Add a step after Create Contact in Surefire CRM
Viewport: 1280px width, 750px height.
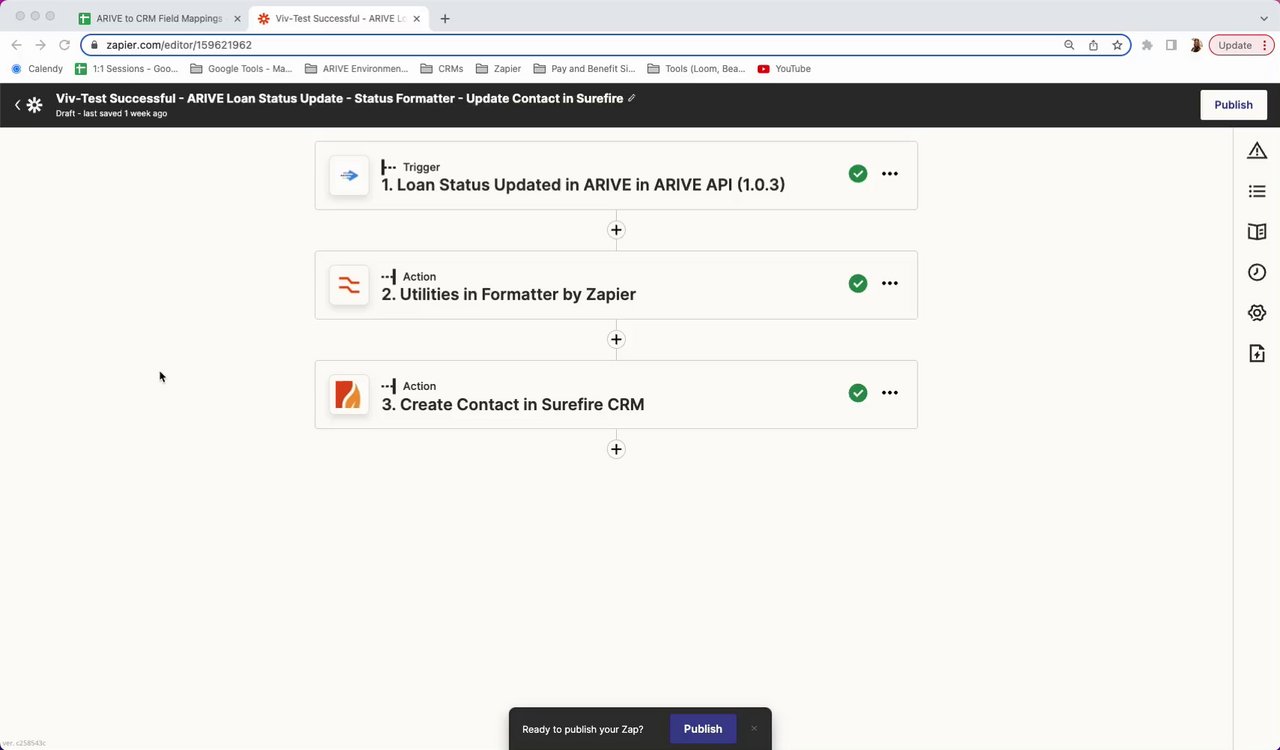[x=616, y=449]
